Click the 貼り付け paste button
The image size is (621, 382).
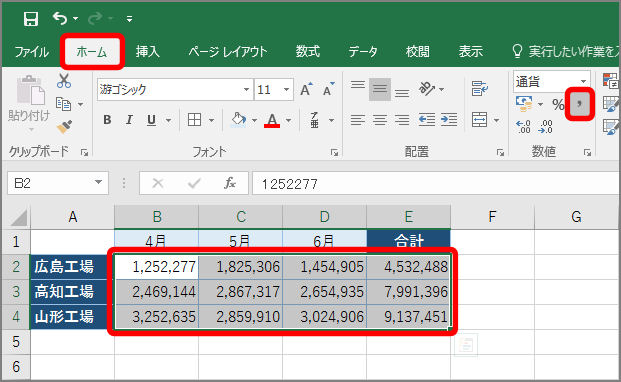coord(30,103)
